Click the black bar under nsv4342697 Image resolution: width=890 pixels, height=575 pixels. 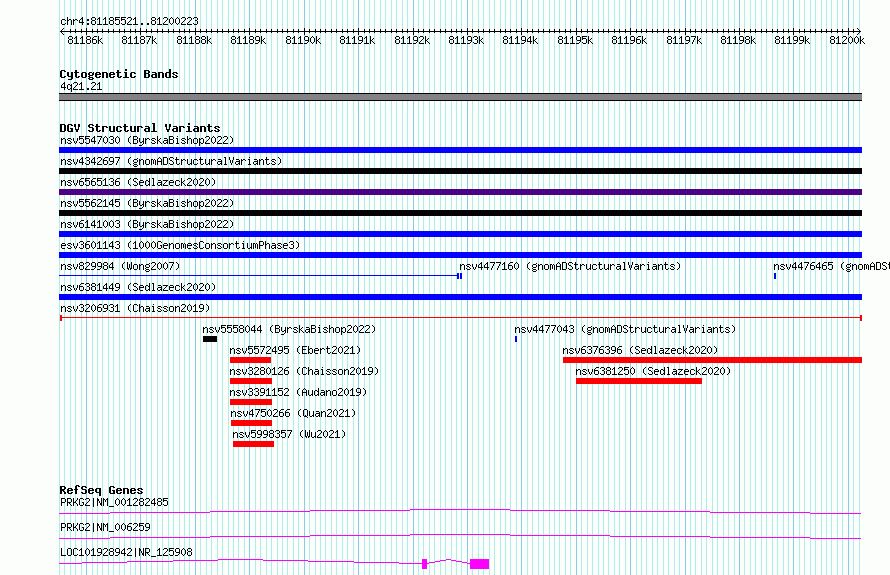point(460,171)
